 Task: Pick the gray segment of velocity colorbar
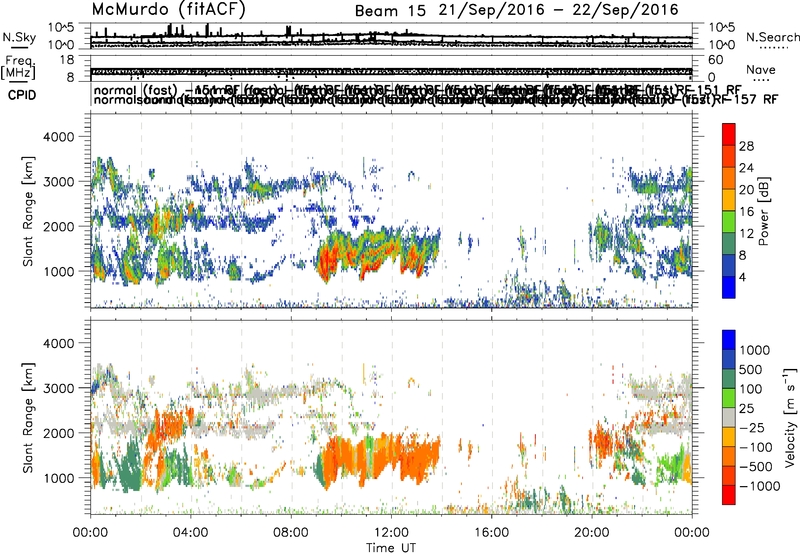click(729, 418)
